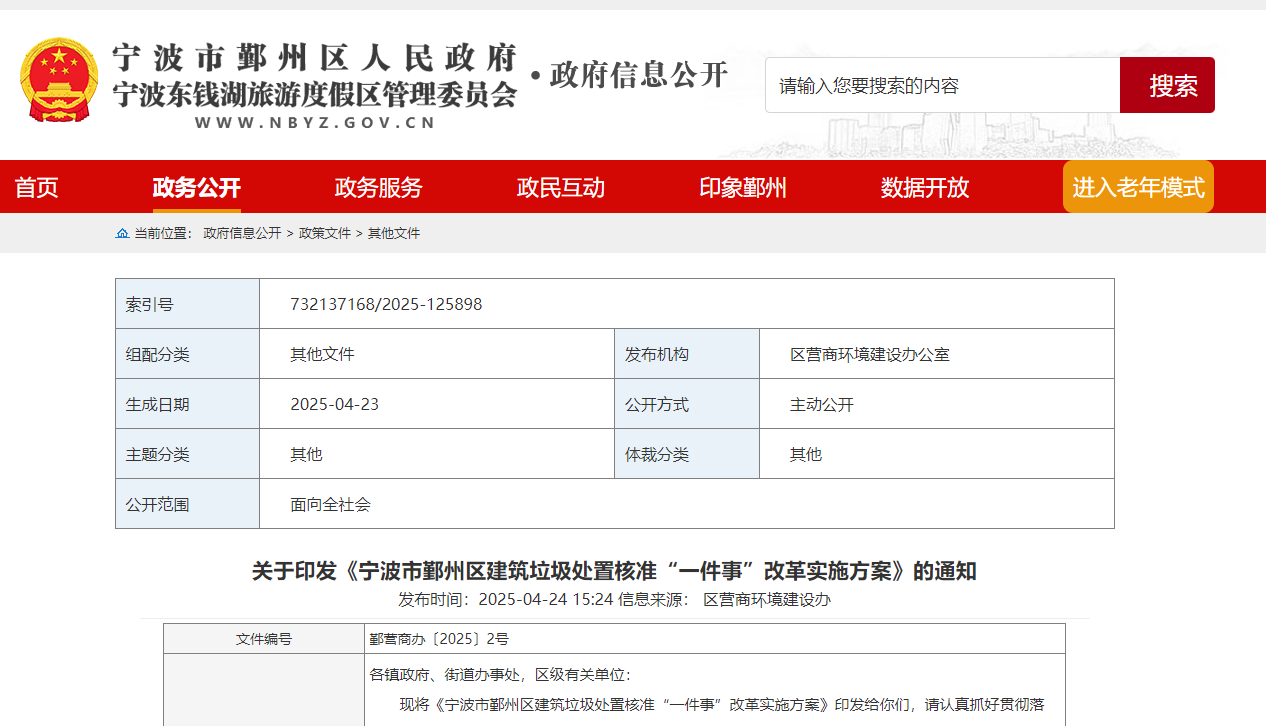Open the 政务服务 menu item
Screen dimensions: 1266x726
378,188
